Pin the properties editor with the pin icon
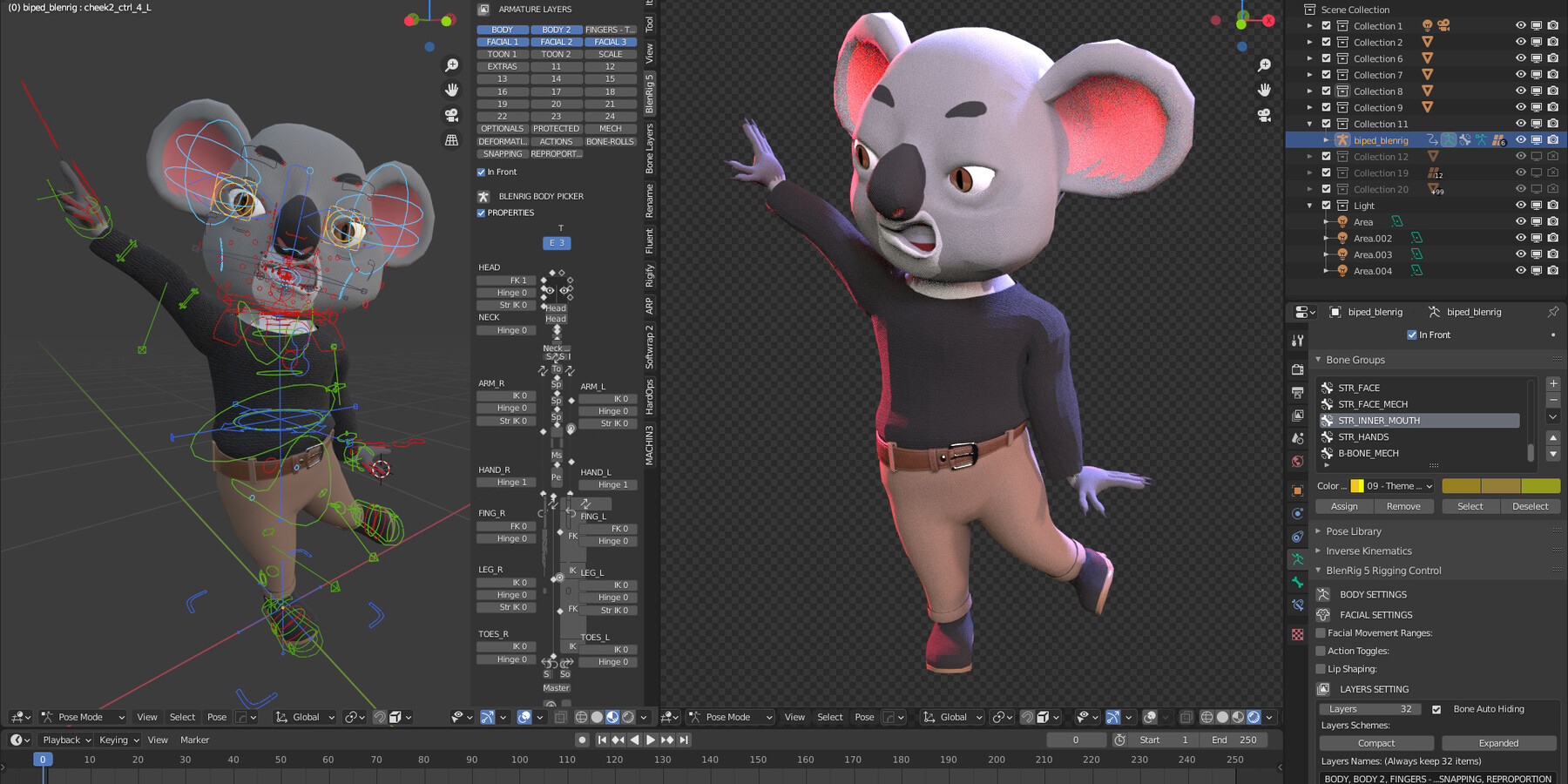 (x=1552, y=312)
